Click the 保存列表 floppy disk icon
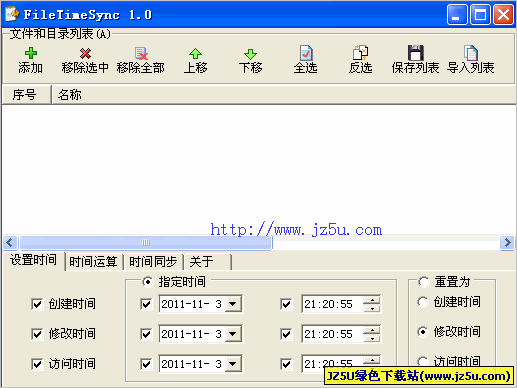Image resolution: width=517 pixels, height=388 pixels. click(415, 53)
